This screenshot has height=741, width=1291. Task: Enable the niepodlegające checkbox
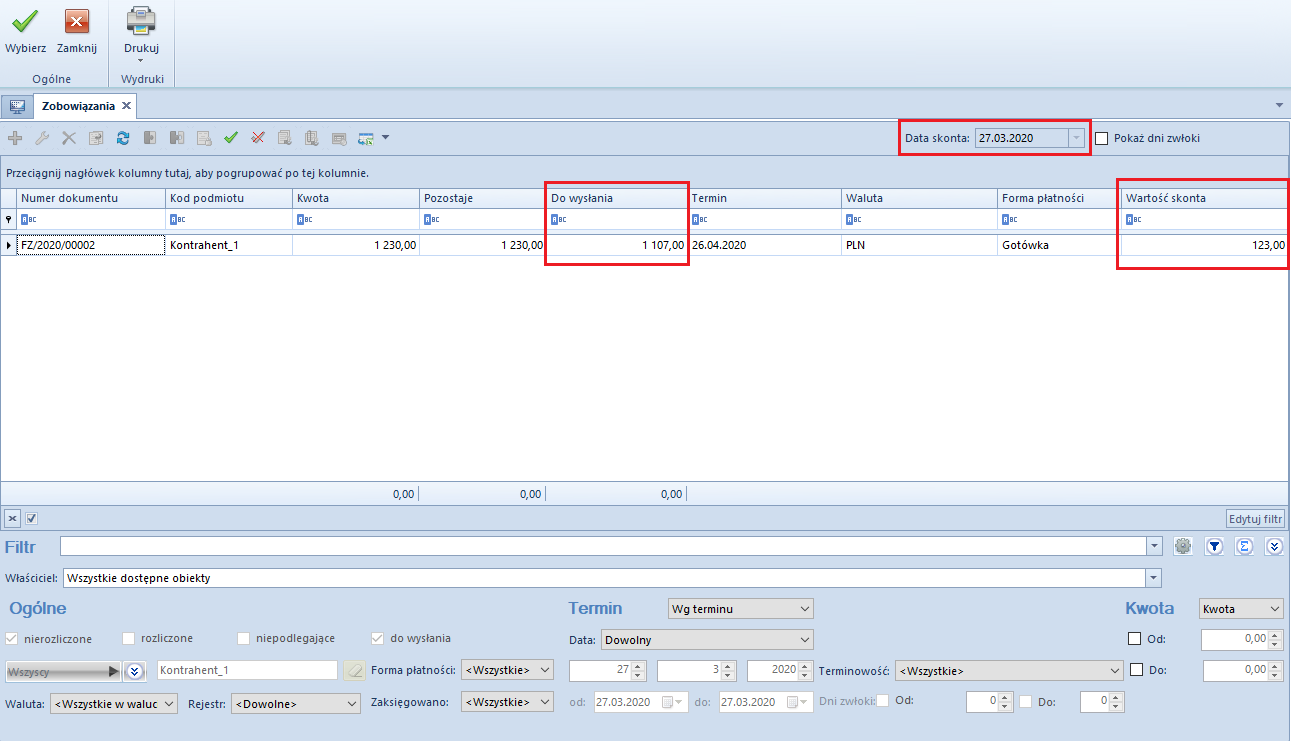click(244, 638)
